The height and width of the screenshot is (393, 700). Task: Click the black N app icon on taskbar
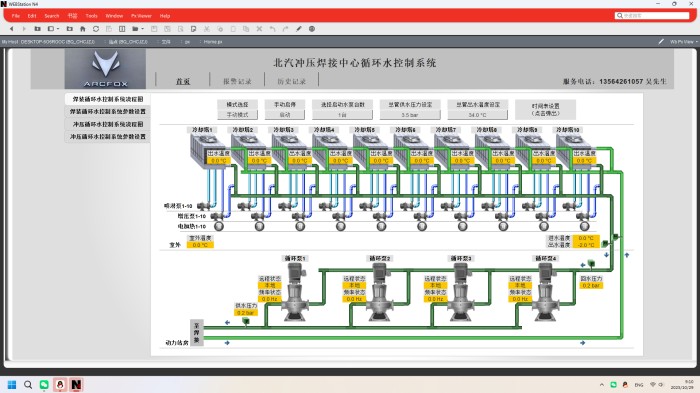(x=76, y=385)
